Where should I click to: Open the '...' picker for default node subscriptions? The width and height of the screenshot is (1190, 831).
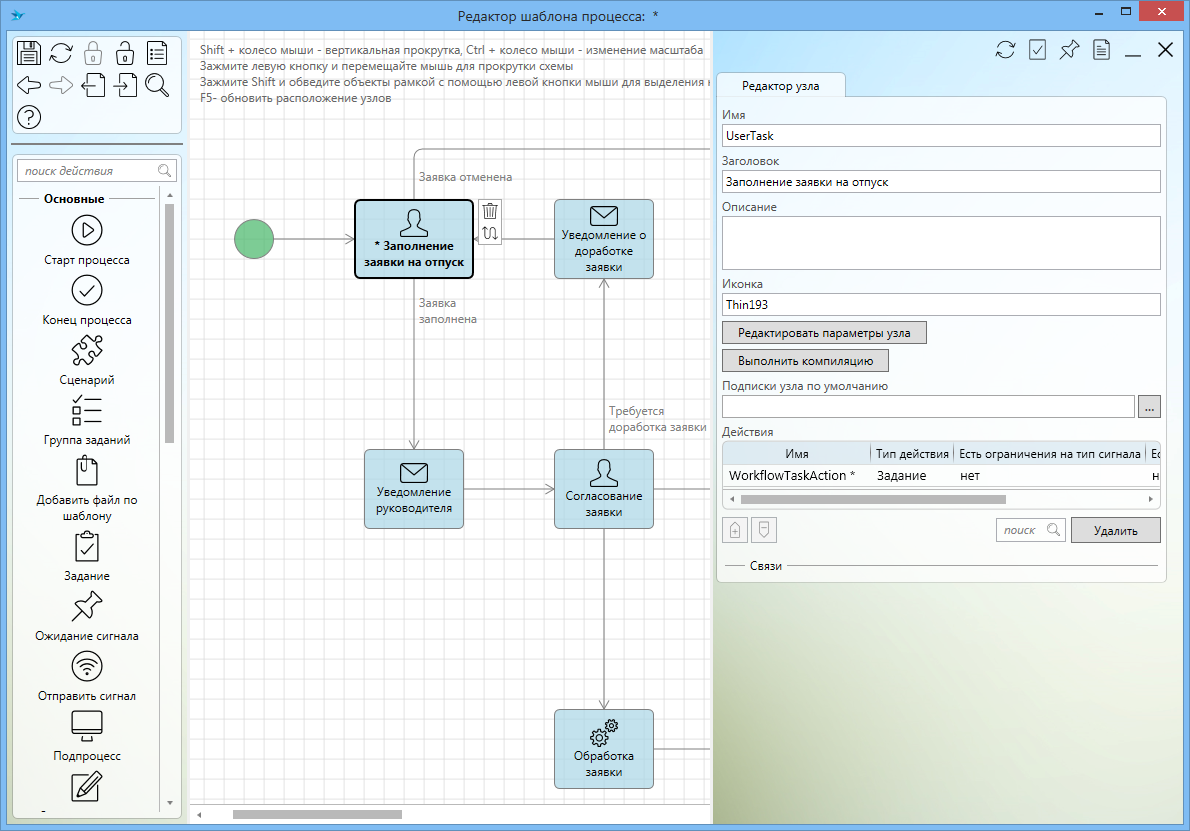(x=1149, y=406)
